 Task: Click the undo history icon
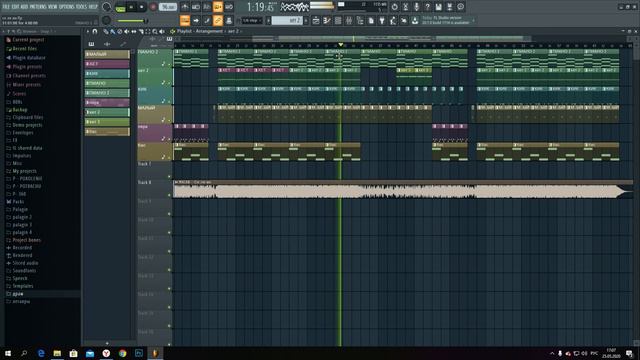point(394,7)
